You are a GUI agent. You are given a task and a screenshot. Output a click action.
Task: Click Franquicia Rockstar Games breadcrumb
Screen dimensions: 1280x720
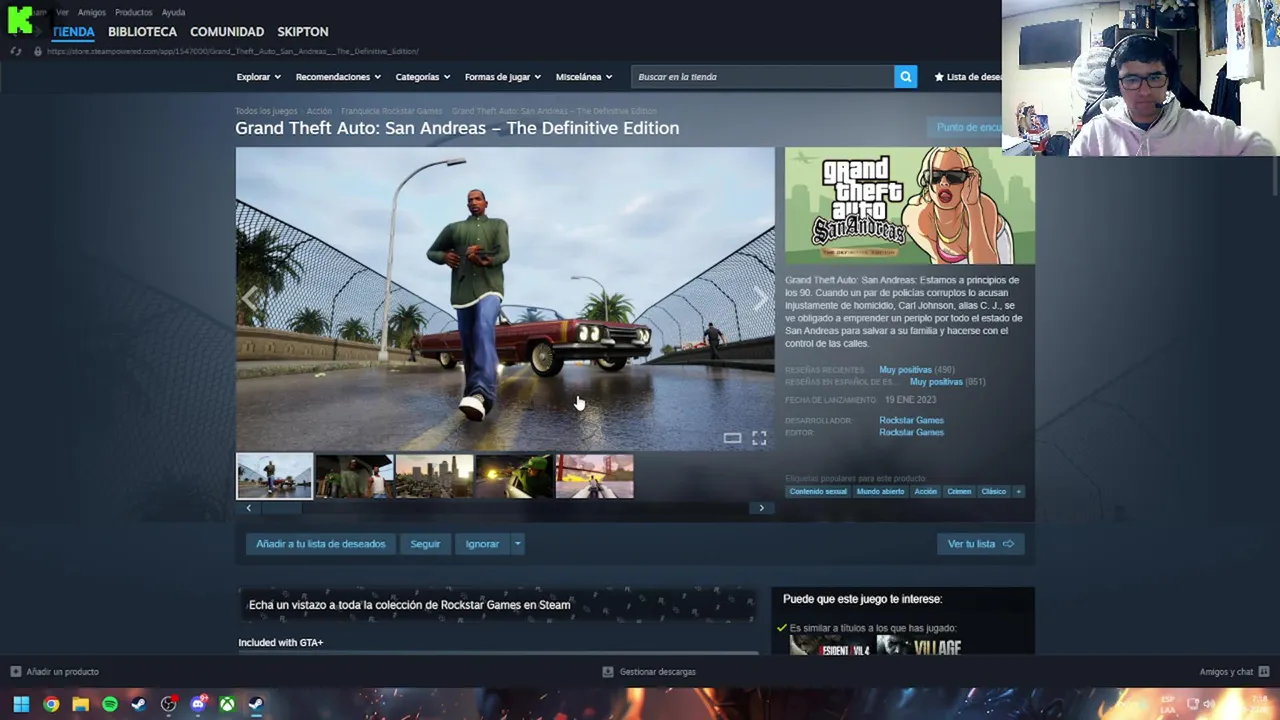[391, 111]
